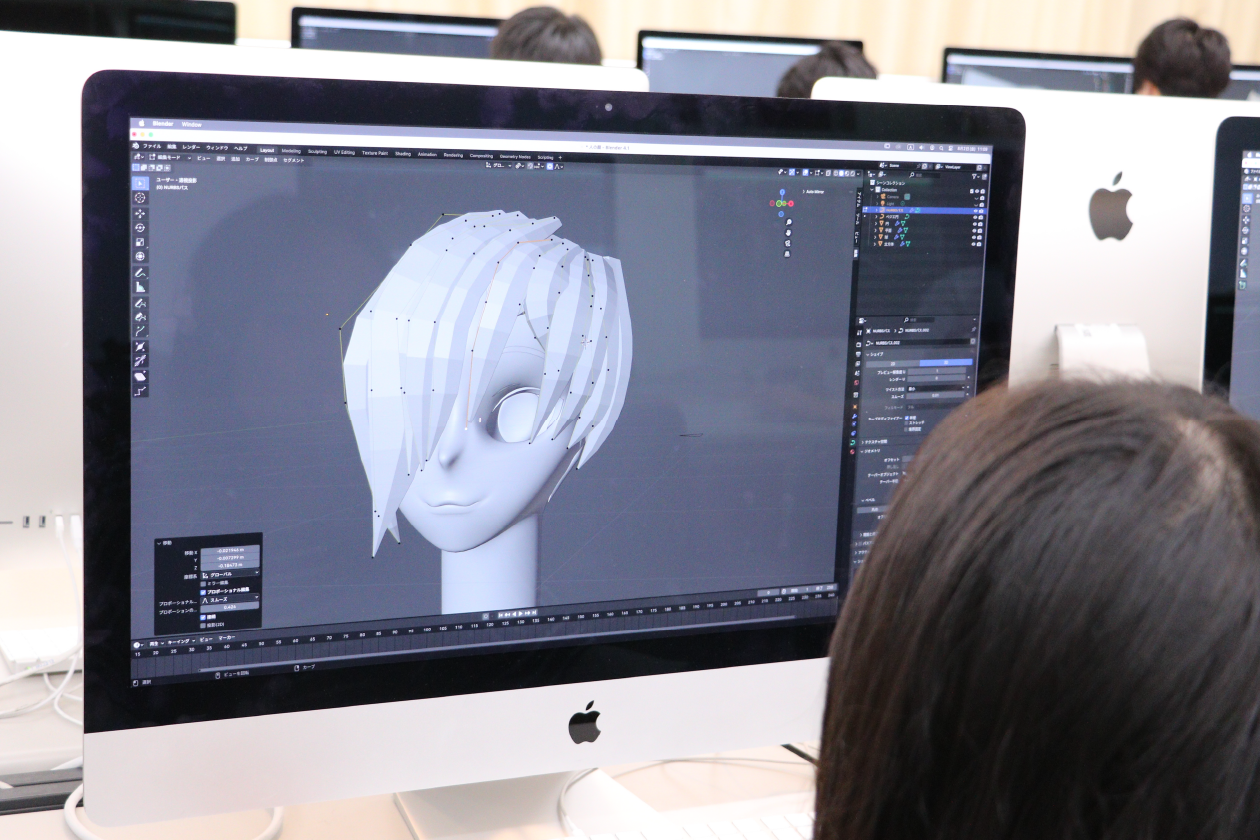Open the ツイスト方法 dropdown in properties
The height and width of the screenshot is (840, 1260).
(935, 388)
